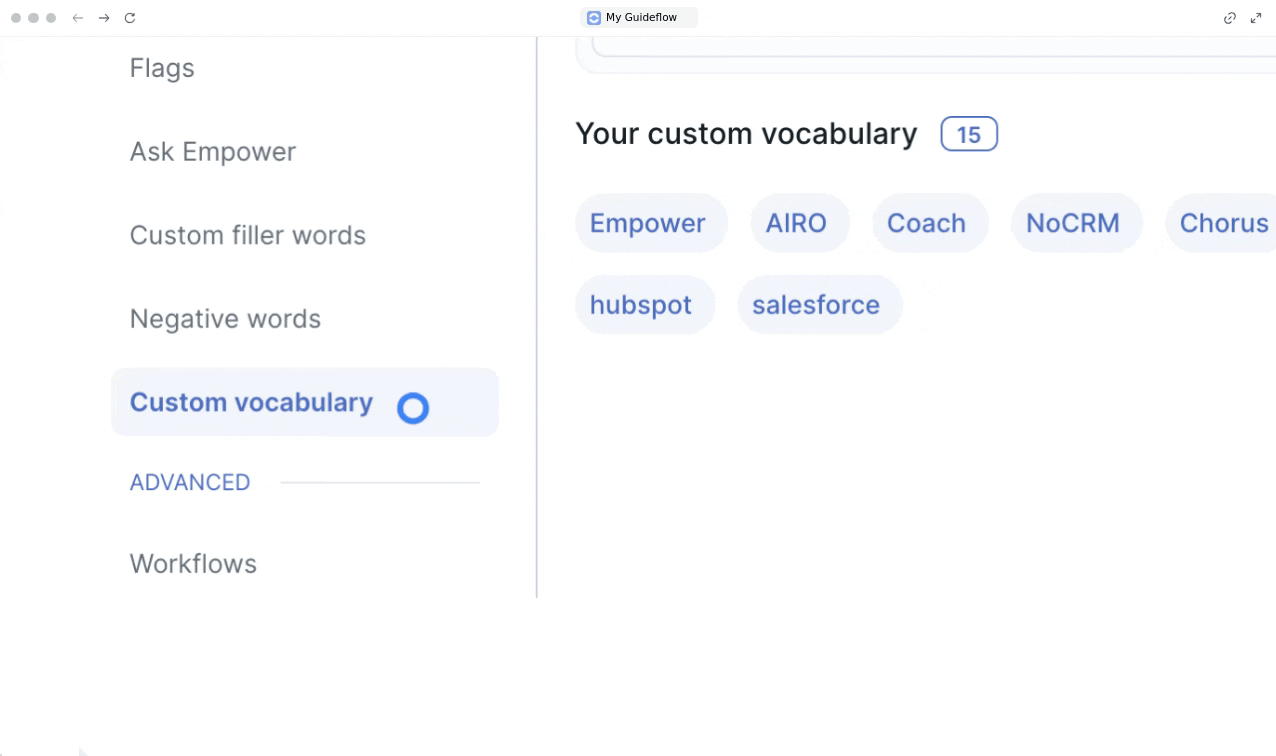The width and height of the screenshot is (1276, 756).
Task: Reload the page with the refresh icon
Action: (130, 18)
